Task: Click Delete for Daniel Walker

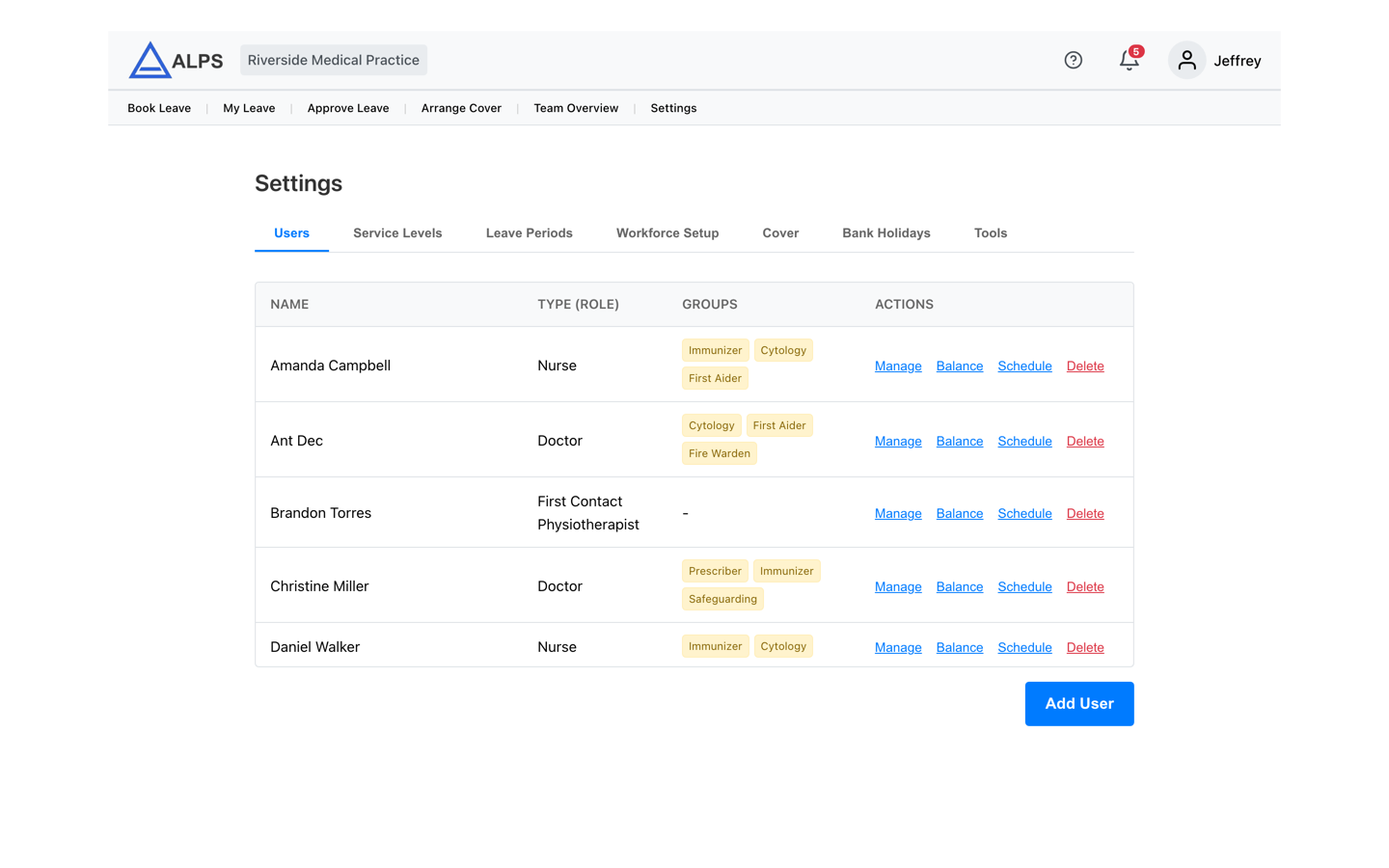Action: pyautogui.click(x=1085, y=647)
